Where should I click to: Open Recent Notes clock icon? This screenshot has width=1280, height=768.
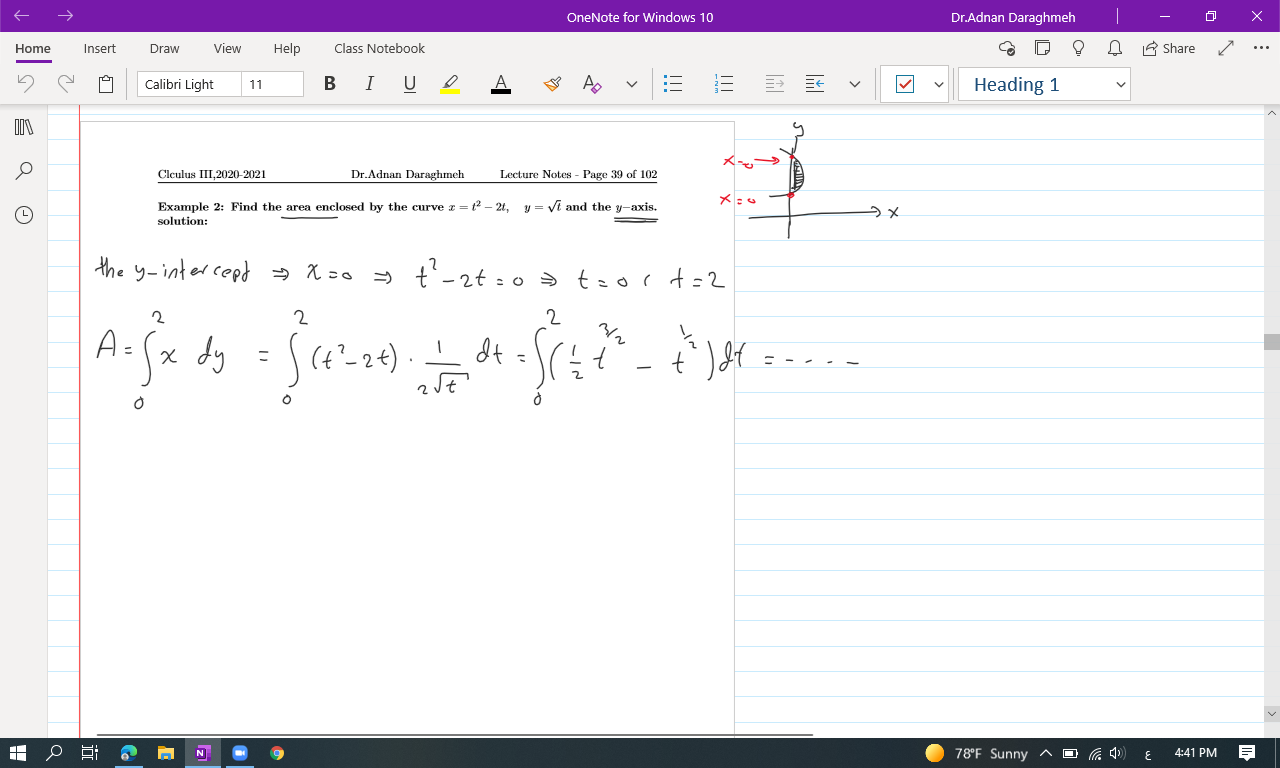click(24, 214)
